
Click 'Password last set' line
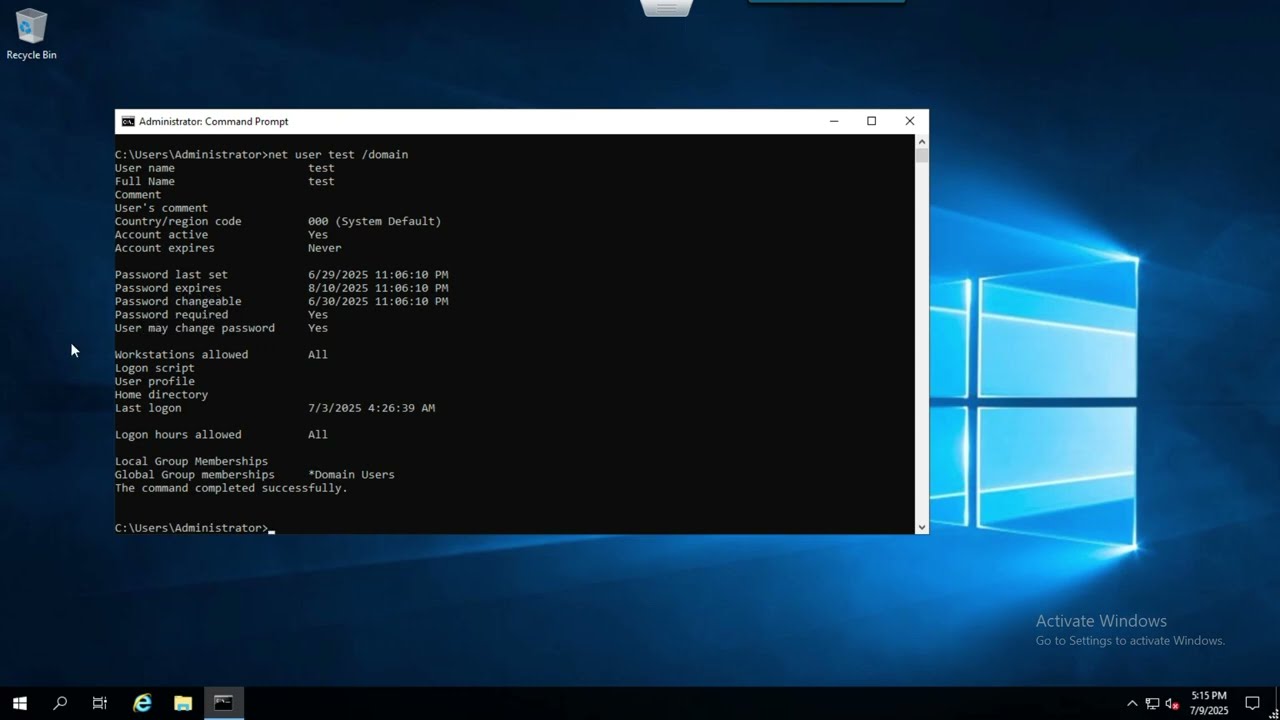pyautogui.click(x=281, y=275)
